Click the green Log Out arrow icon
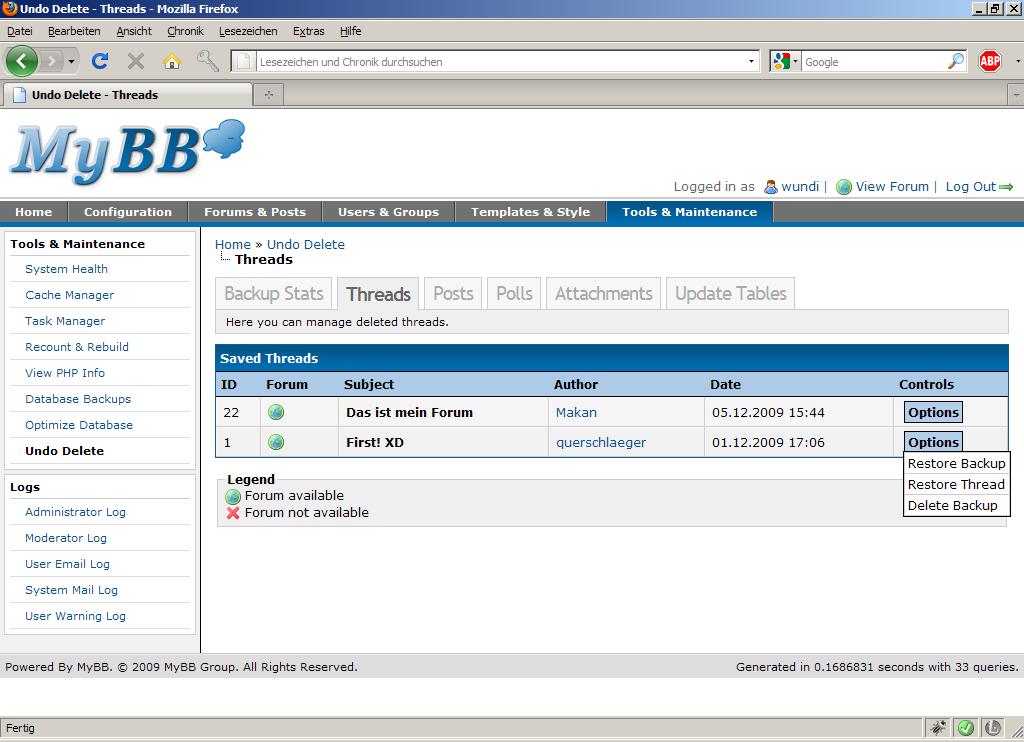This screenshot has width=1024, height=742. pyautogui.click(x=1006, y=187)
